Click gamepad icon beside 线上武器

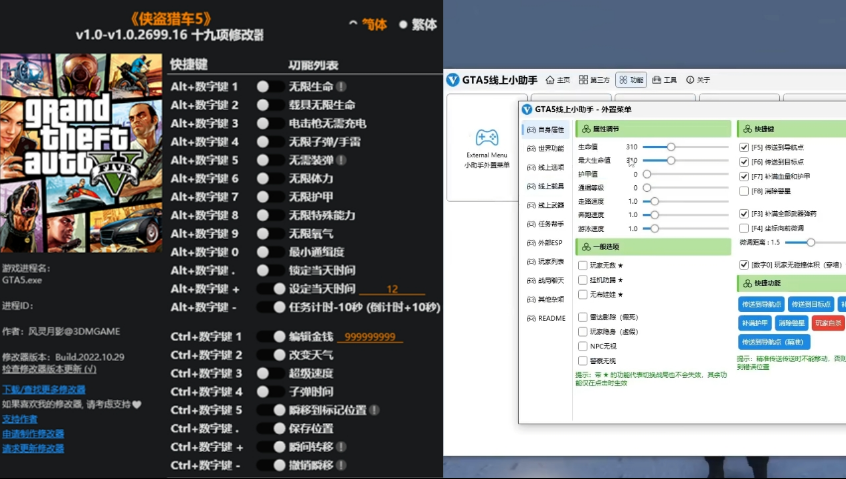click(531, 205)
